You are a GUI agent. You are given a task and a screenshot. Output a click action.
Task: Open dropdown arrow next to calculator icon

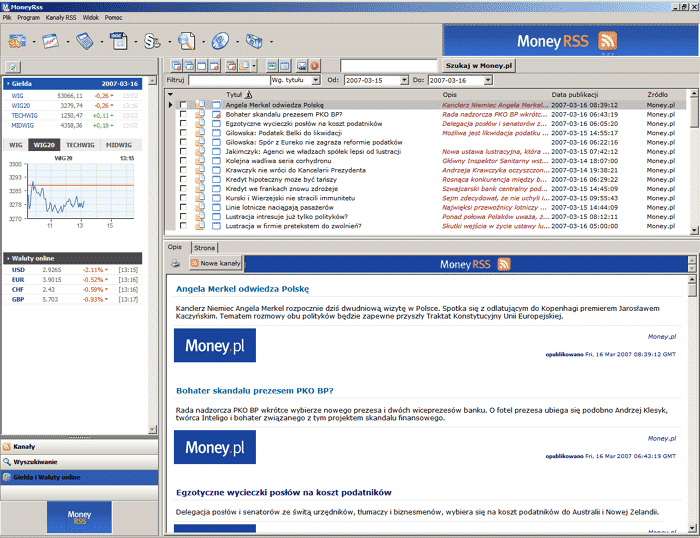click(x=102, y=42)
